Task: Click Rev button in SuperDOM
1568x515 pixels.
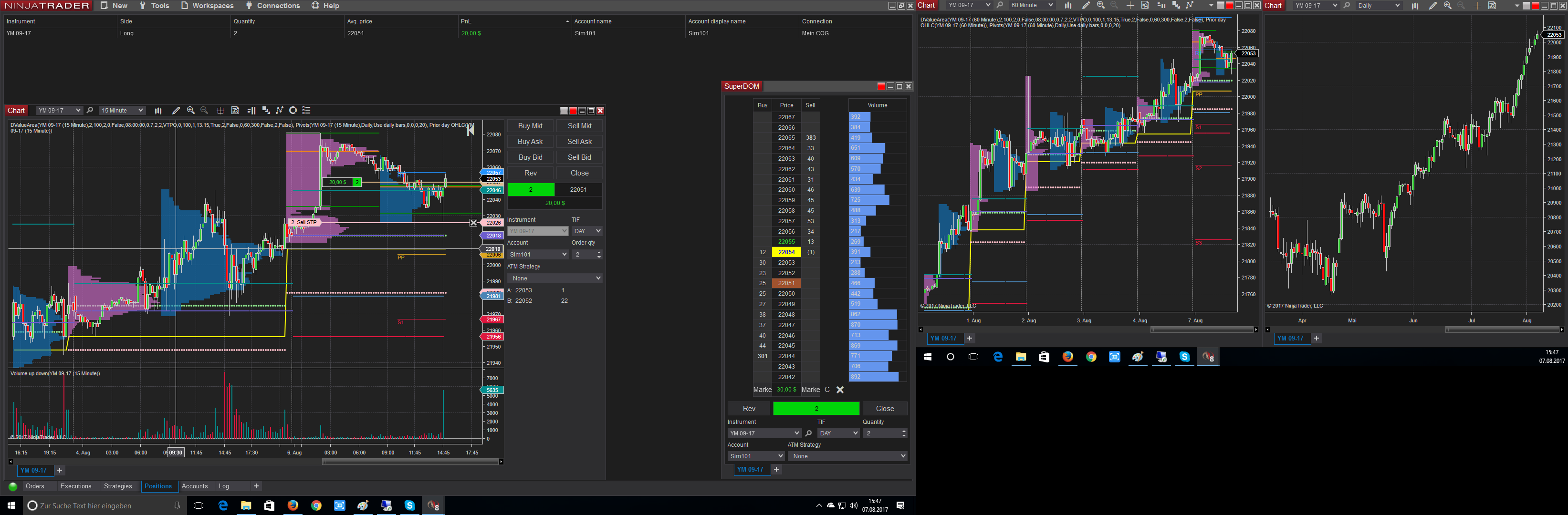Action: (x=749, y=409)
